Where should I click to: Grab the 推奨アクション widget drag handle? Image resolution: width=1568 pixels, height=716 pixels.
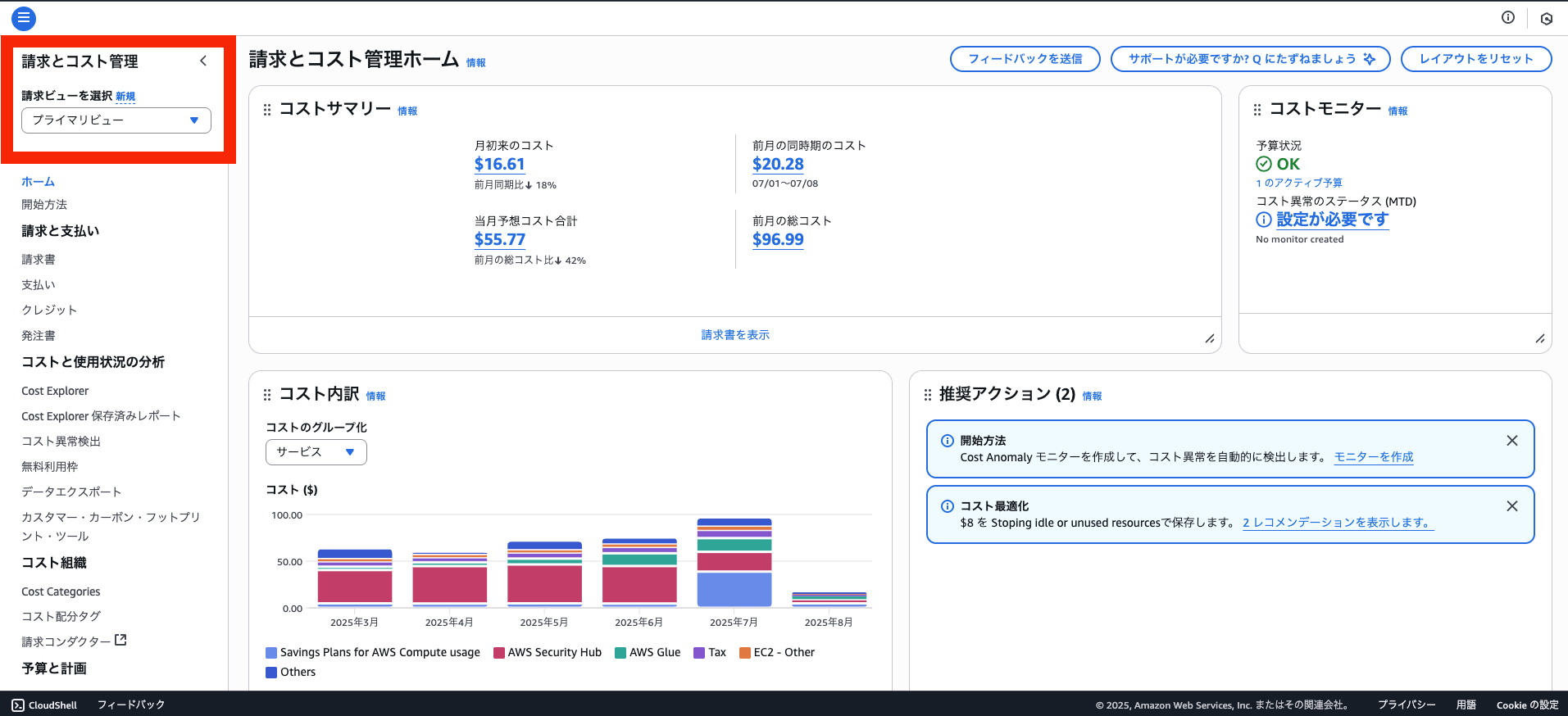(928, 395)
